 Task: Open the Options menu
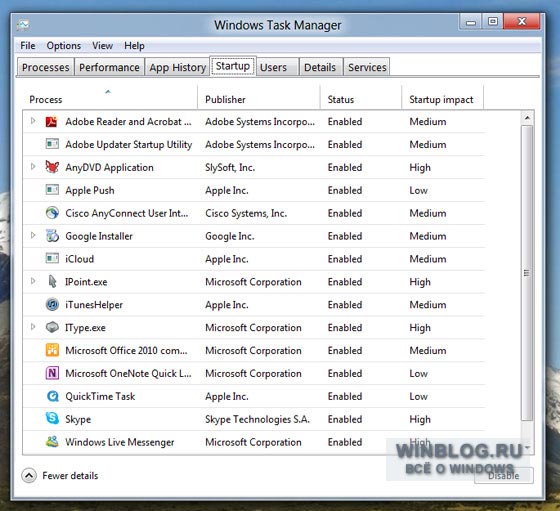(64, 46)
